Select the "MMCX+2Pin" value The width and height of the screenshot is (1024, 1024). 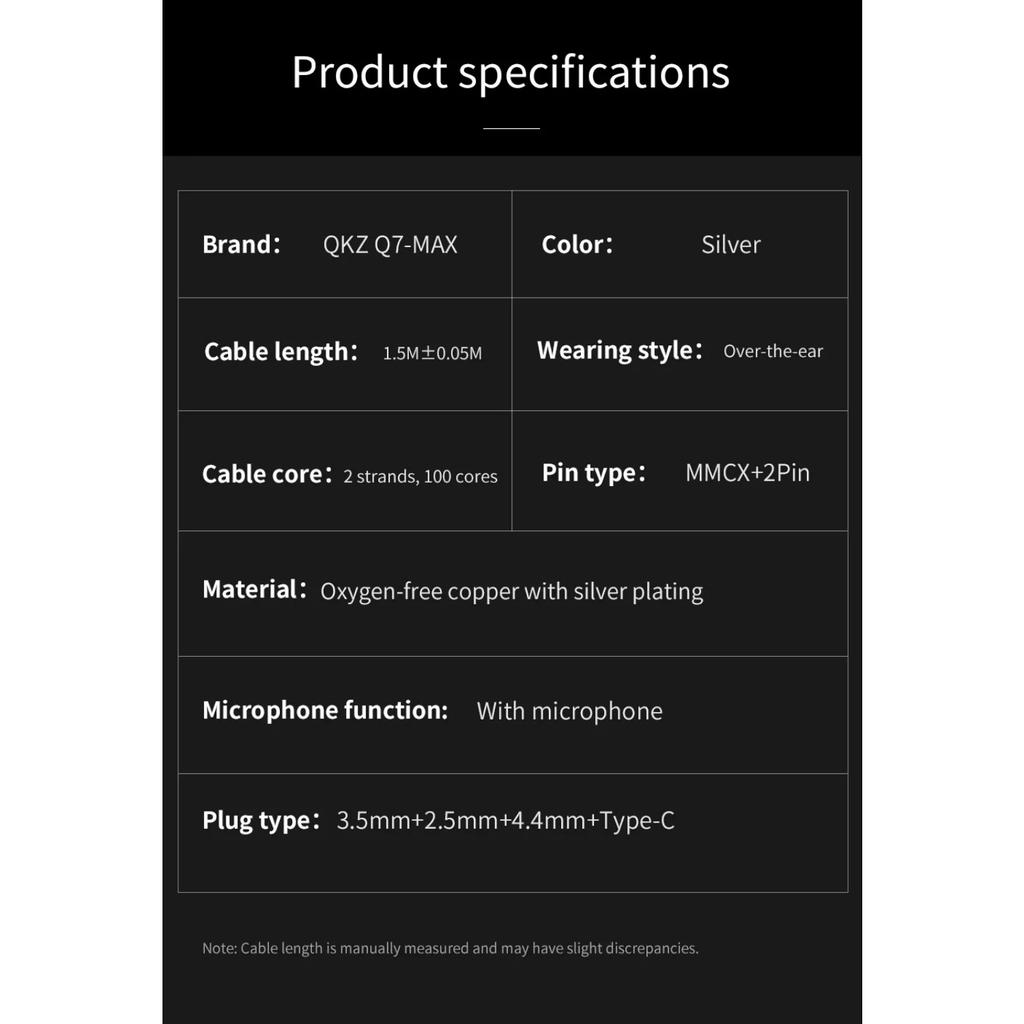(x=748, y=473)
